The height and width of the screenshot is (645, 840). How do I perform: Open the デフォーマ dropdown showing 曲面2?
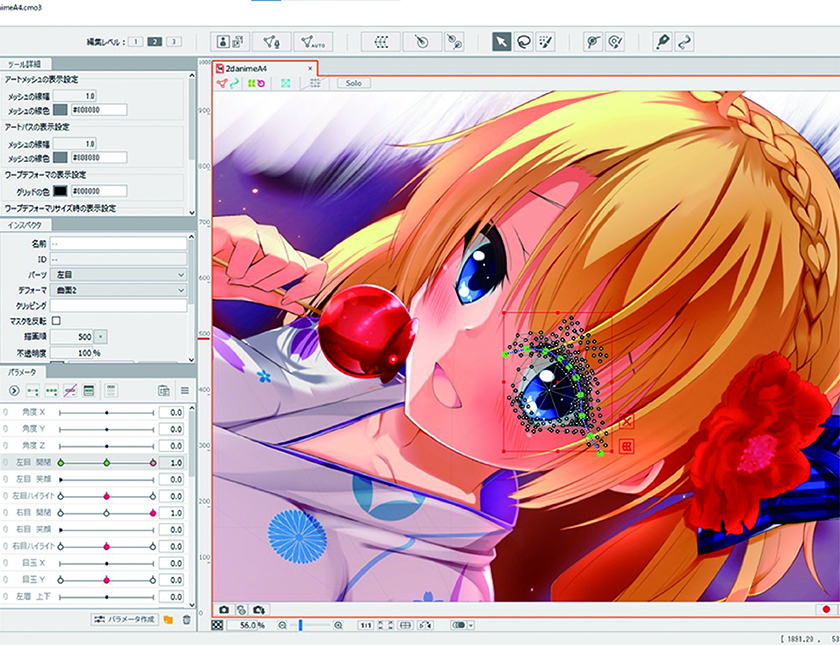(x=118, y=290)
